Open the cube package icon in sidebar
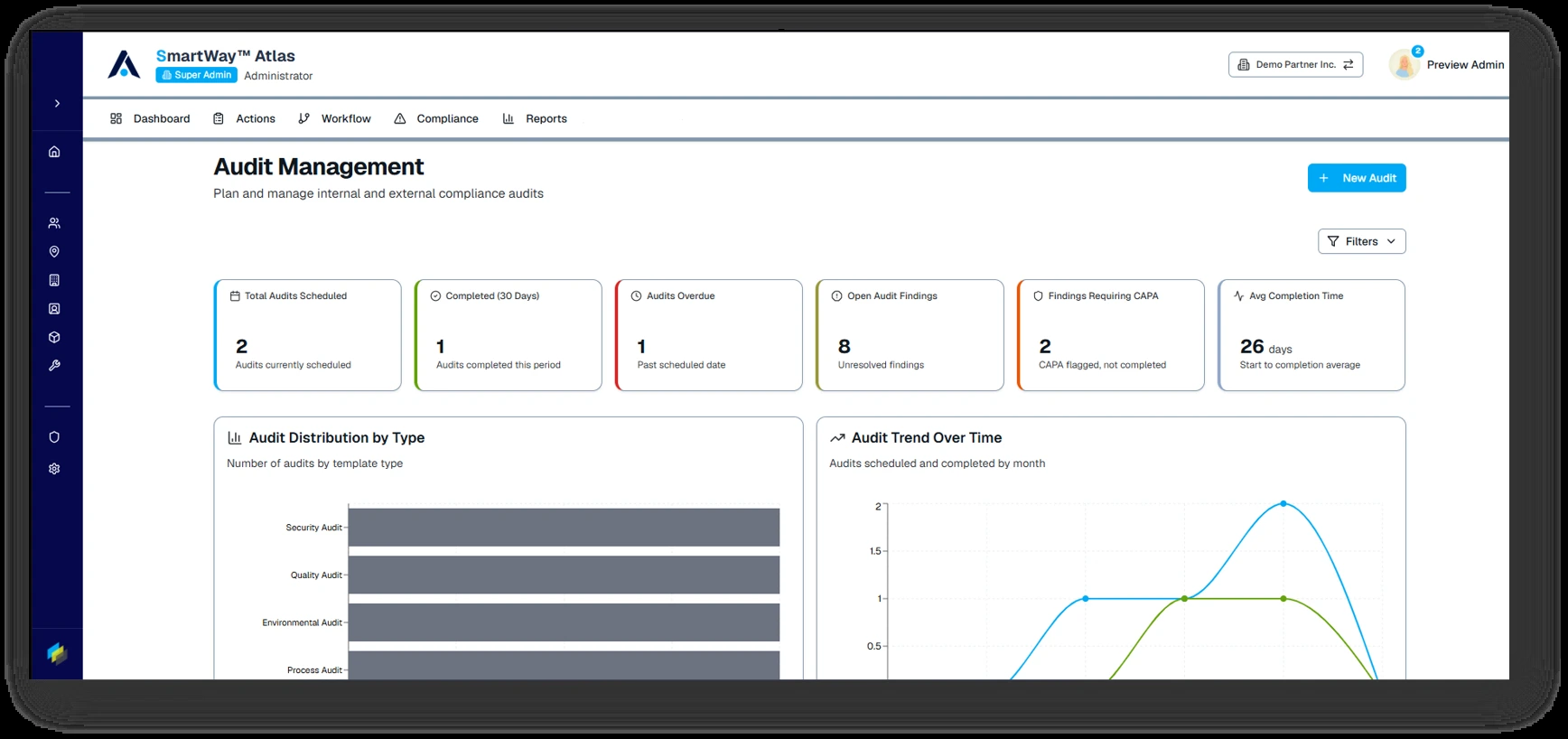 54,337
